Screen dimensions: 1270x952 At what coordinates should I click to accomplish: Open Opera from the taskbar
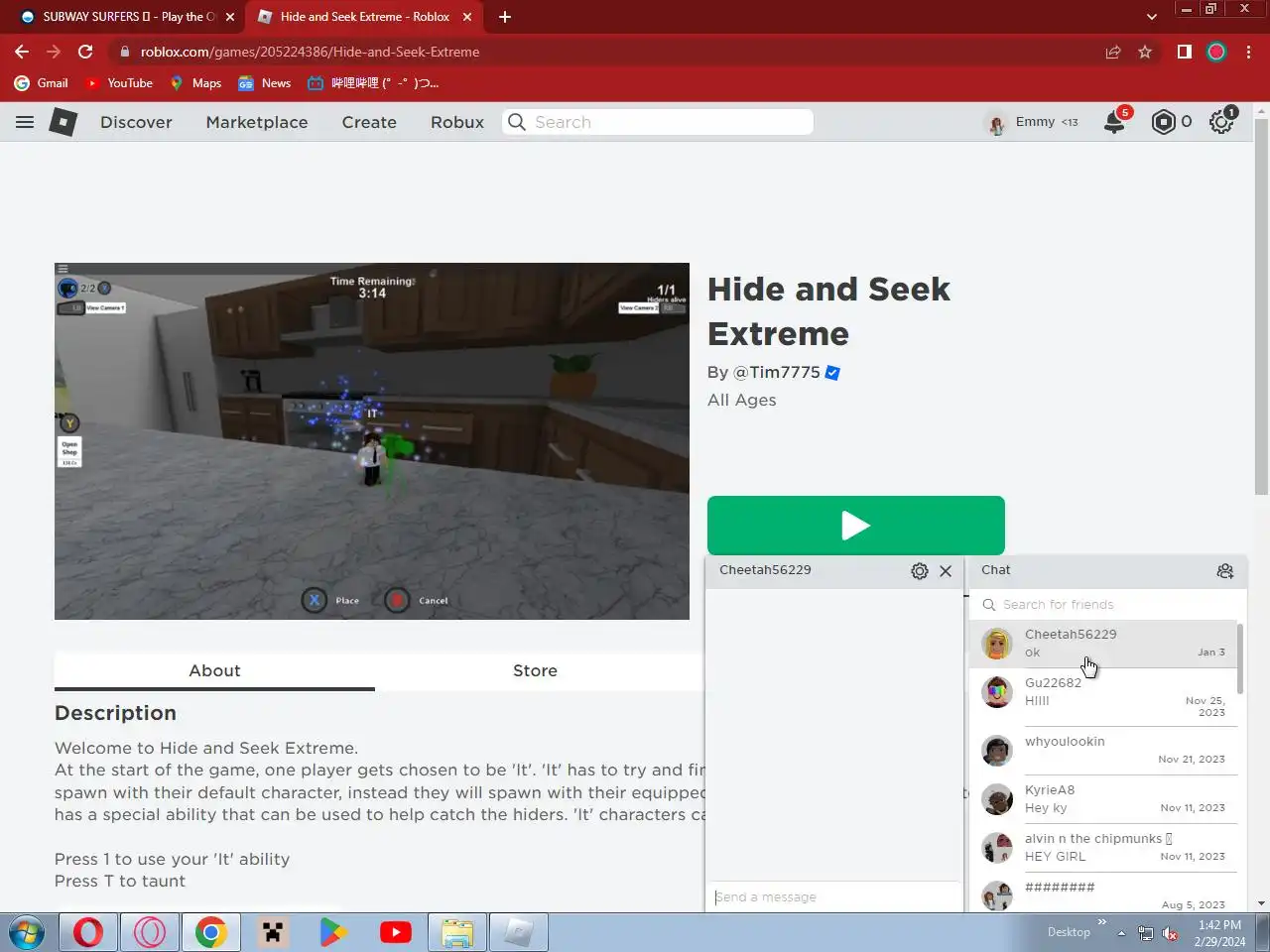88,933
